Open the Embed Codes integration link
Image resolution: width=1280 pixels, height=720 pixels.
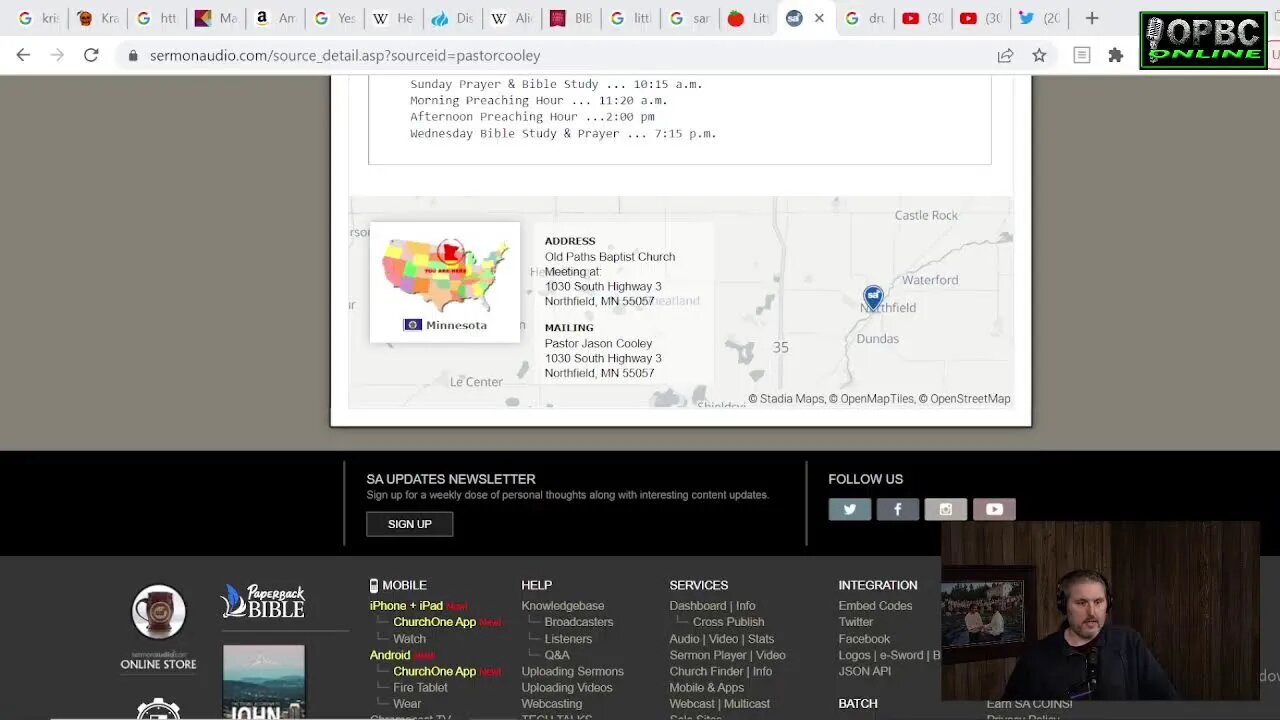(x=875, y=606)
